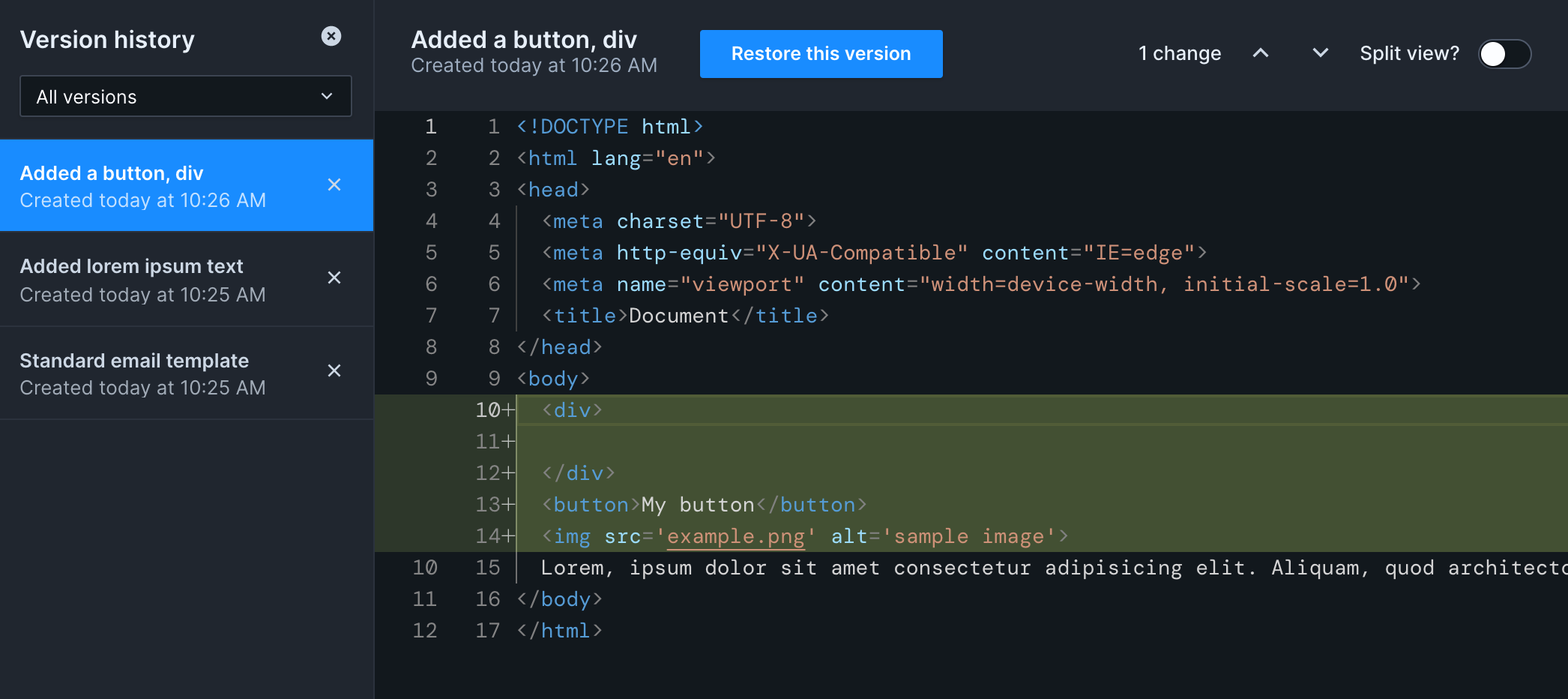
Task: Click the added <div> line 10 in diff
Action: point(971,409)
